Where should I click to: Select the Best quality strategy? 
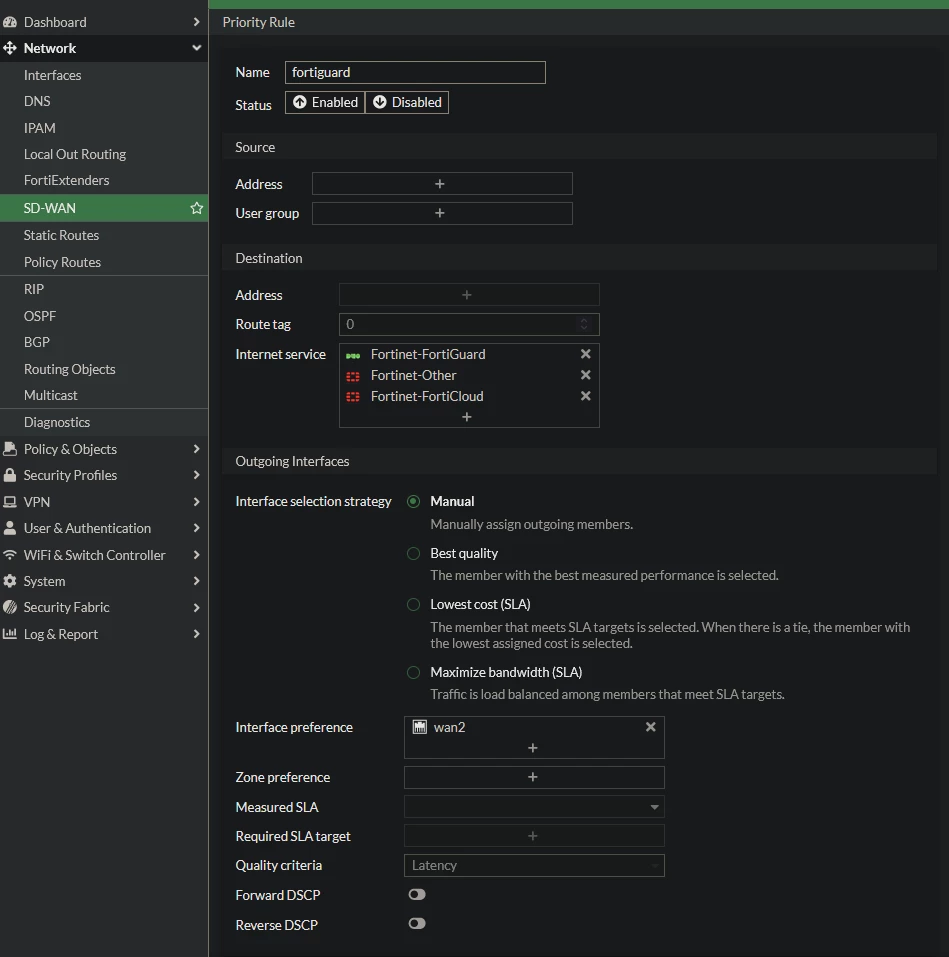point(414,554)
